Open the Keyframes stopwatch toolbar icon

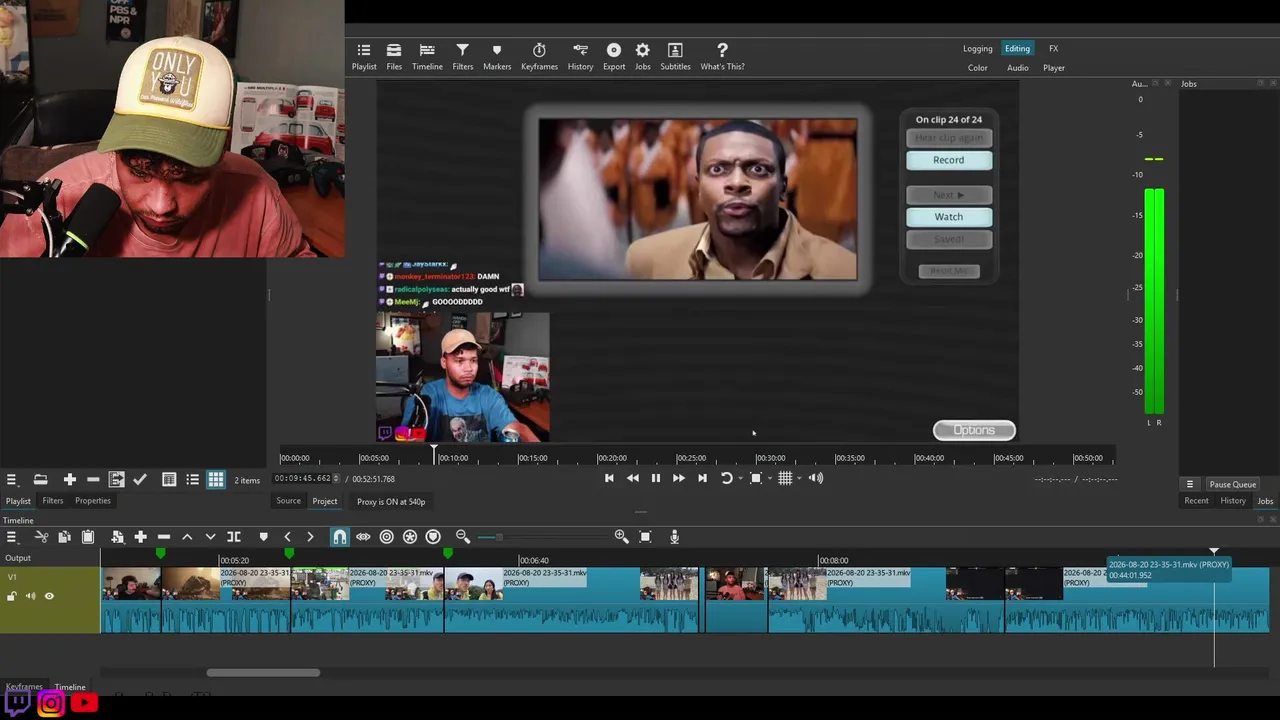click(x=539, y=57)
